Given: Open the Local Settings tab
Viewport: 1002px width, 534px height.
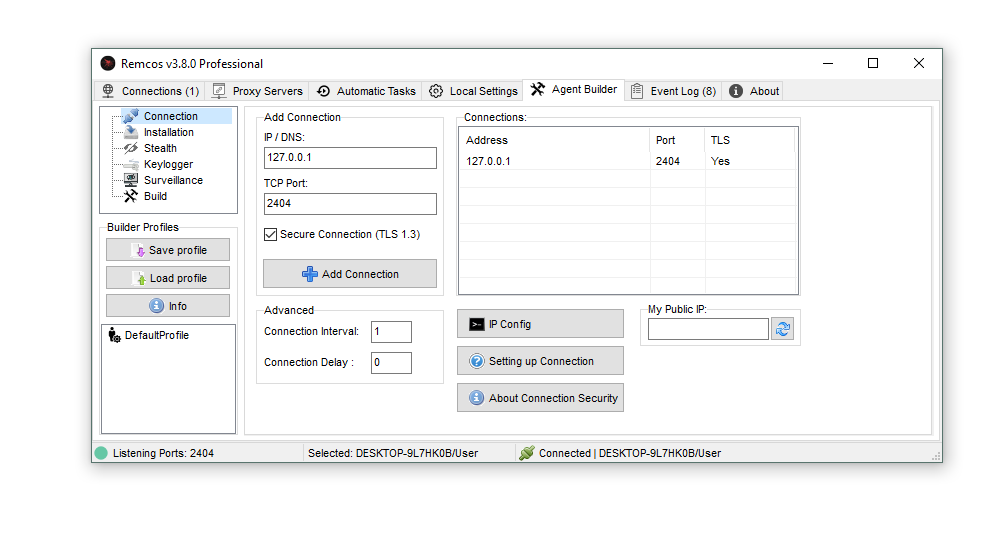Looking at the screenshot, I should pos(473,91).
